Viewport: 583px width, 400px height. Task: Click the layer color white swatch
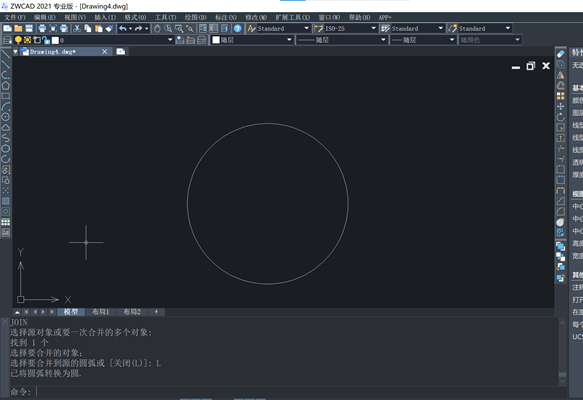pyautogui.click(x=55, y=40)
